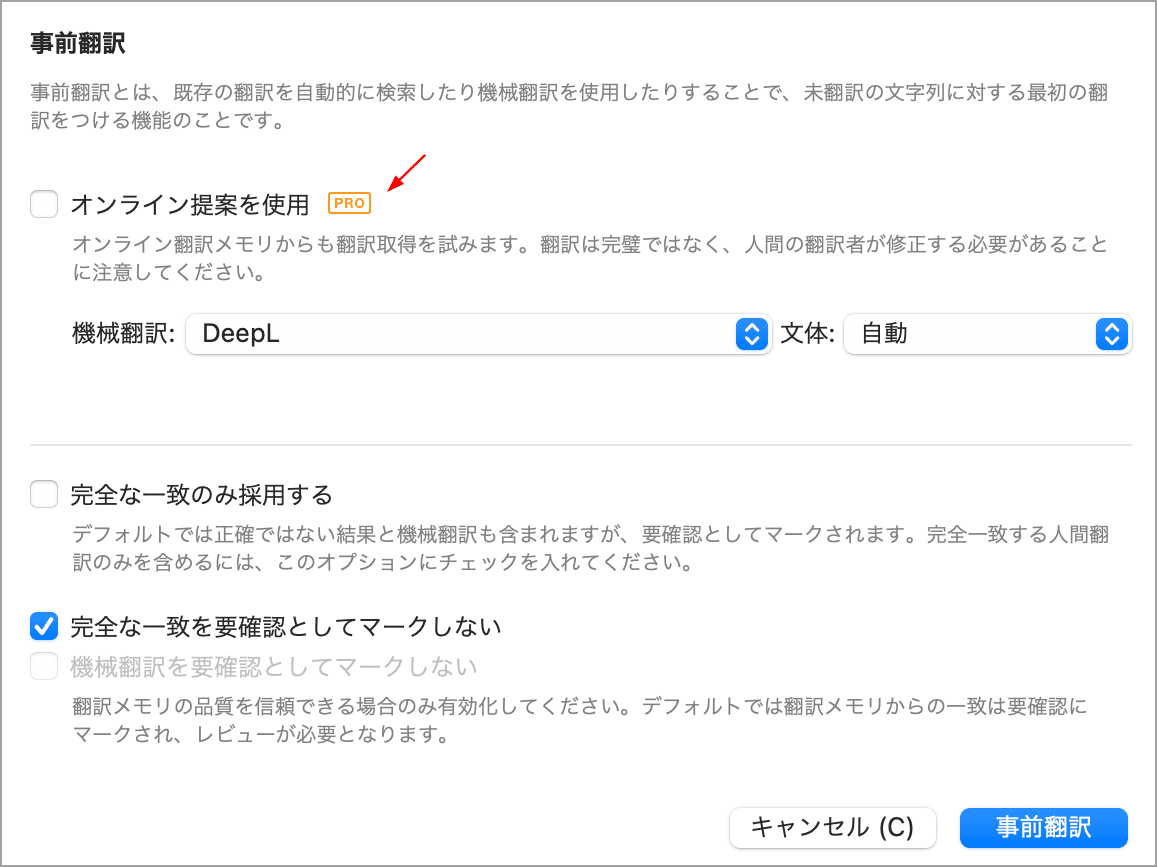Viewport: 1157px width, 867px height.
Task: Check the 完全な一致のみ採用する checkbox
Action: click(x=44, y=494)
